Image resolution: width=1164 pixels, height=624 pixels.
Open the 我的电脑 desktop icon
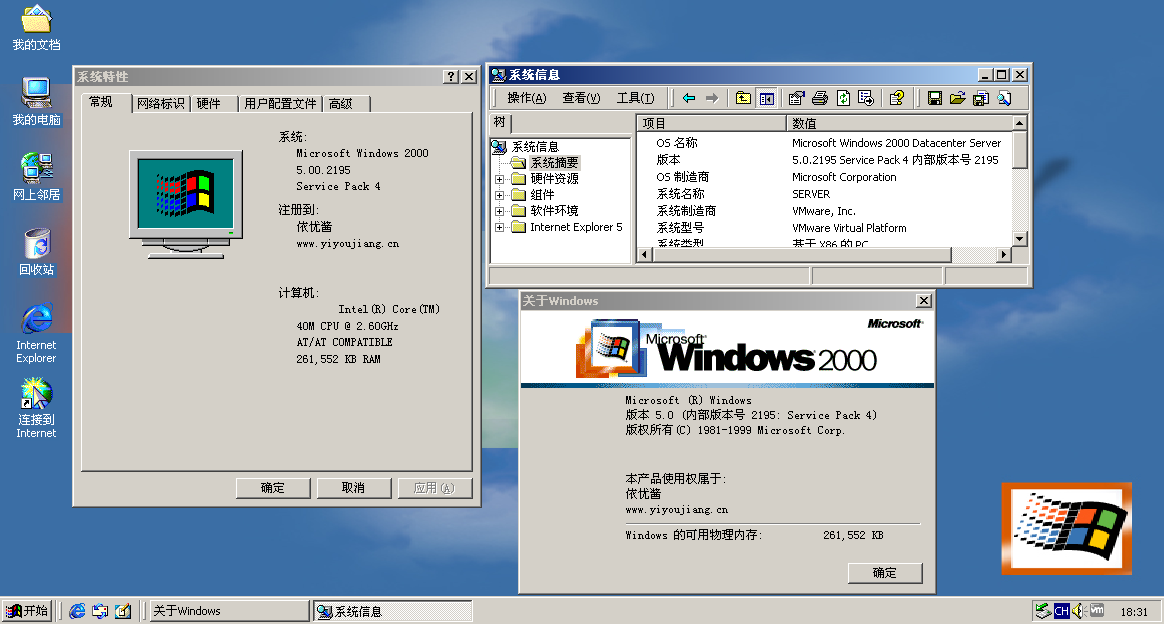36,102
